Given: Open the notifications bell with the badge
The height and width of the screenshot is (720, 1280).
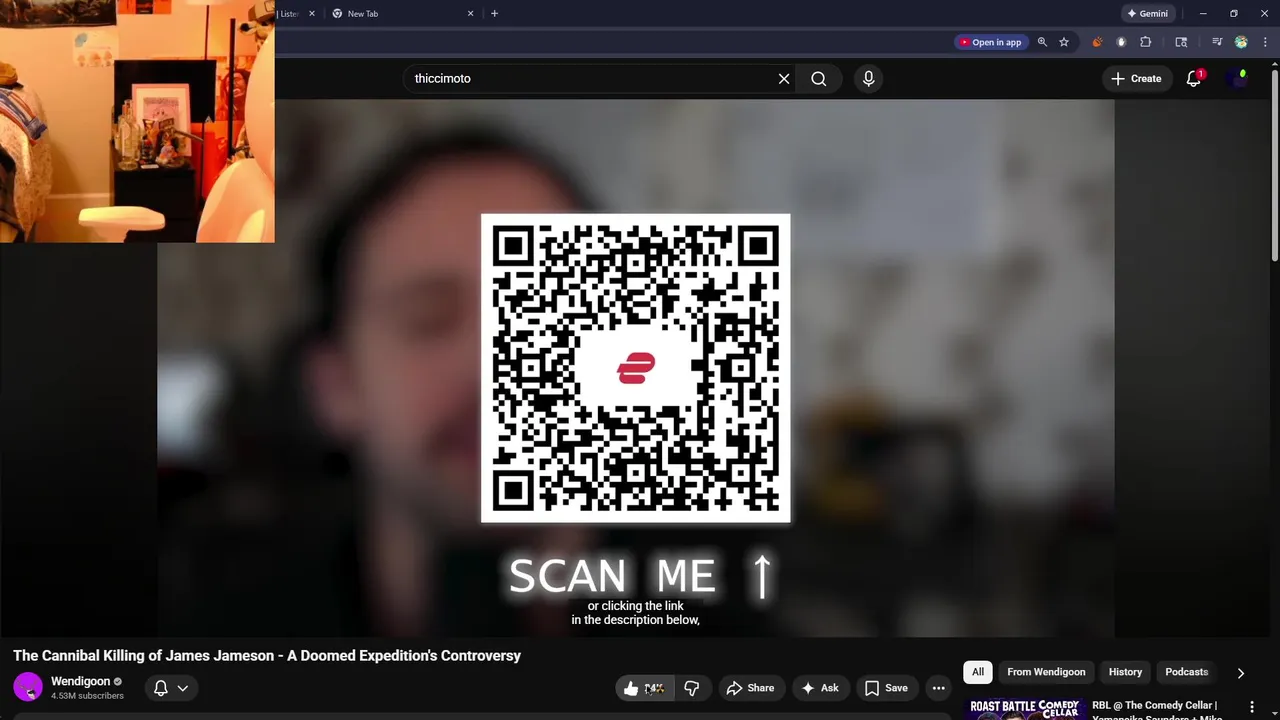Looking at the screenshot, I should (x=1194, y=79).
